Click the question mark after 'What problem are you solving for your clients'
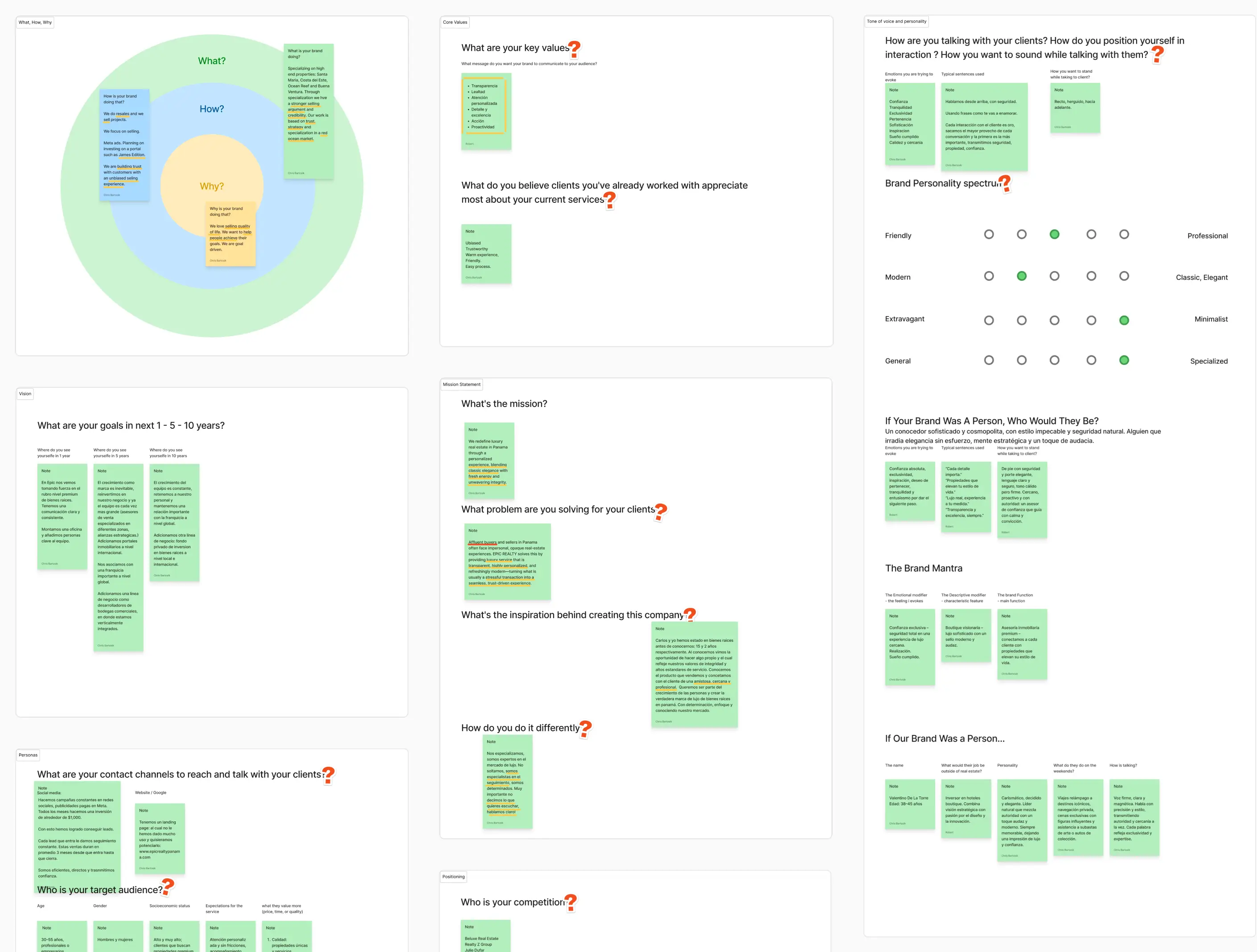Image resolution: width=1257 pixels, height=952 pixels. click(x=660, y=512)
